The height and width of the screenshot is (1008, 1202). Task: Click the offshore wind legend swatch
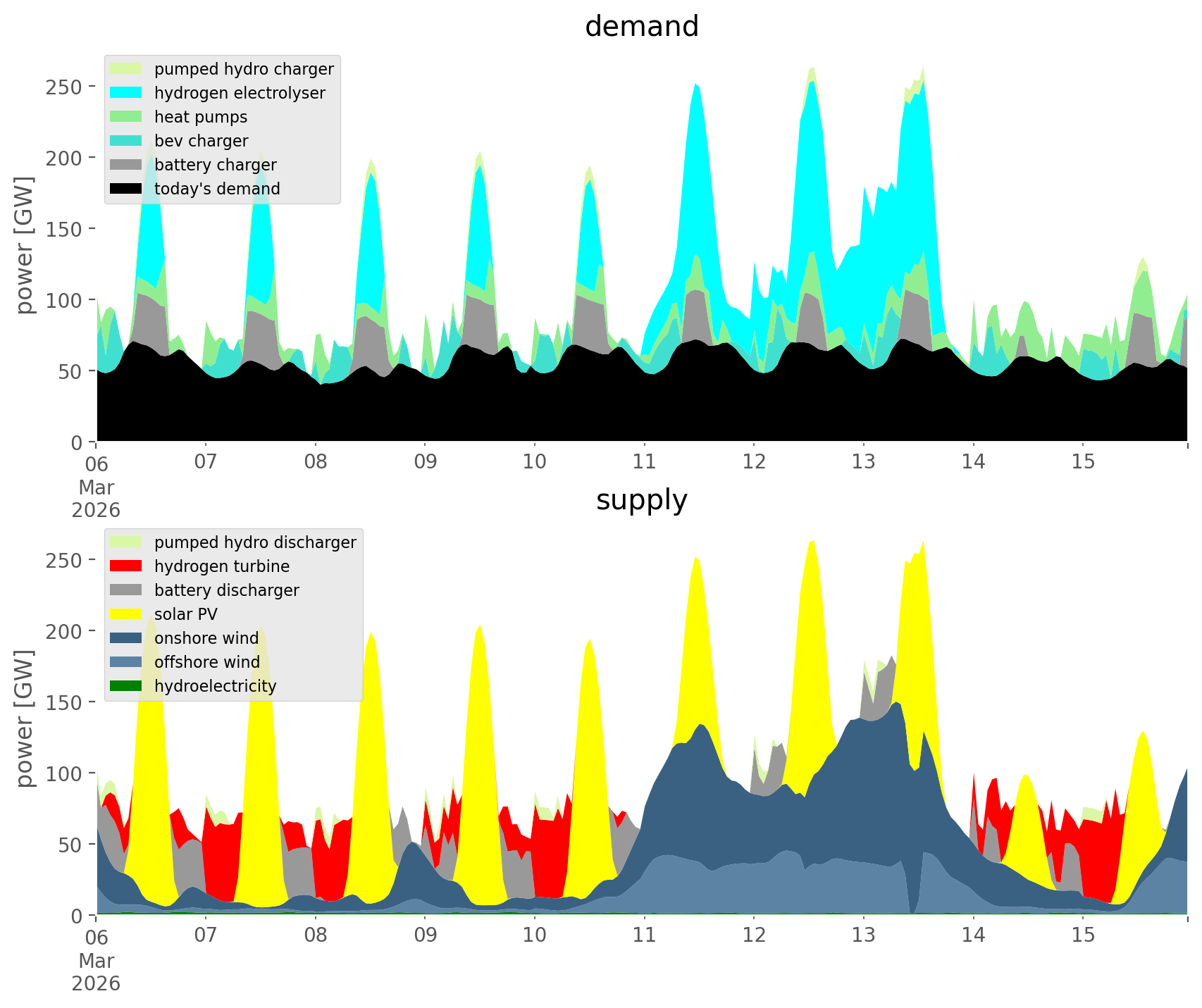click(126, 662)
